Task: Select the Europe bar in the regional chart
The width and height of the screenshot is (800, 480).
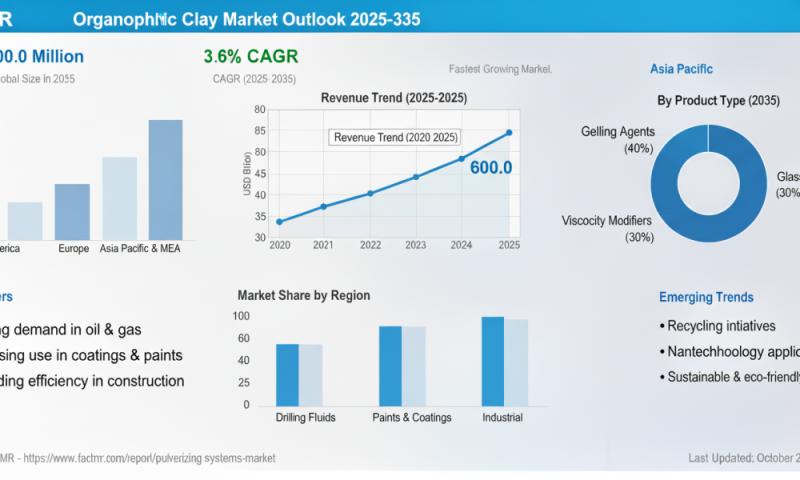Action: click(72, 211)
